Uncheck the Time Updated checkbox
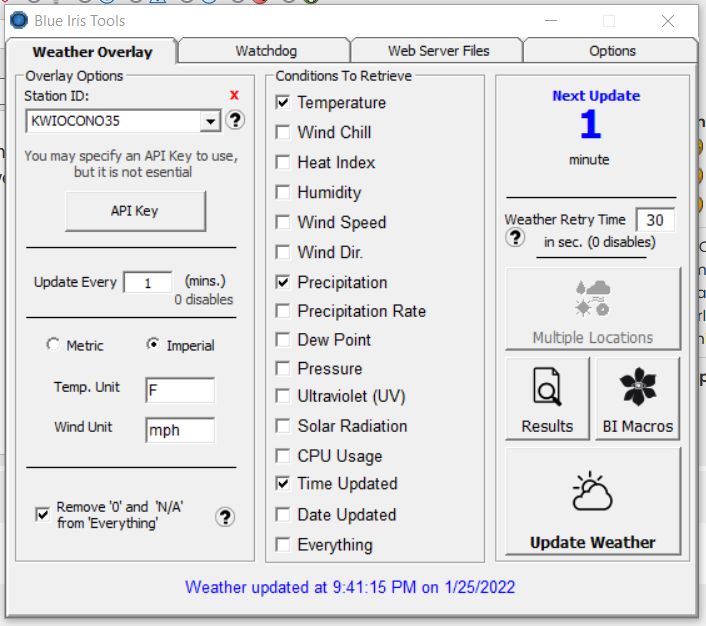This screenshot has height=626, width=706. click(x=282, y=484)
